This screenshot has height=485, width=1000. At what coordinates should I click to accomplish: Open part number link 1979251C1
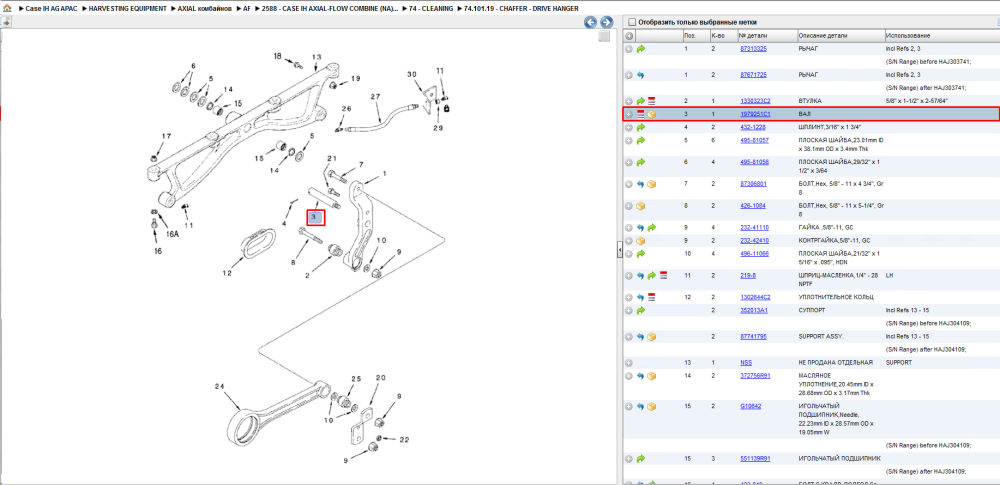755,114
